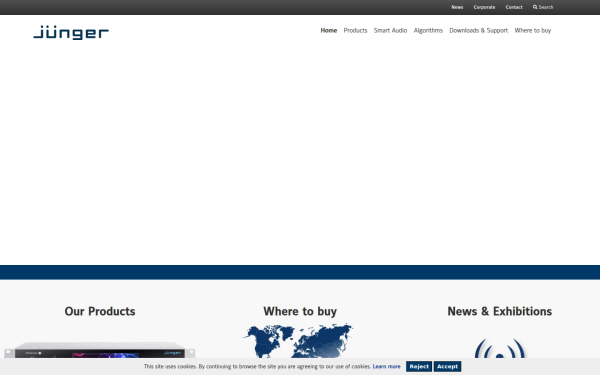This screenshot has height=375, width=600.
Task: Follow the Learn more cookie link
Action: tap(386, 366)
